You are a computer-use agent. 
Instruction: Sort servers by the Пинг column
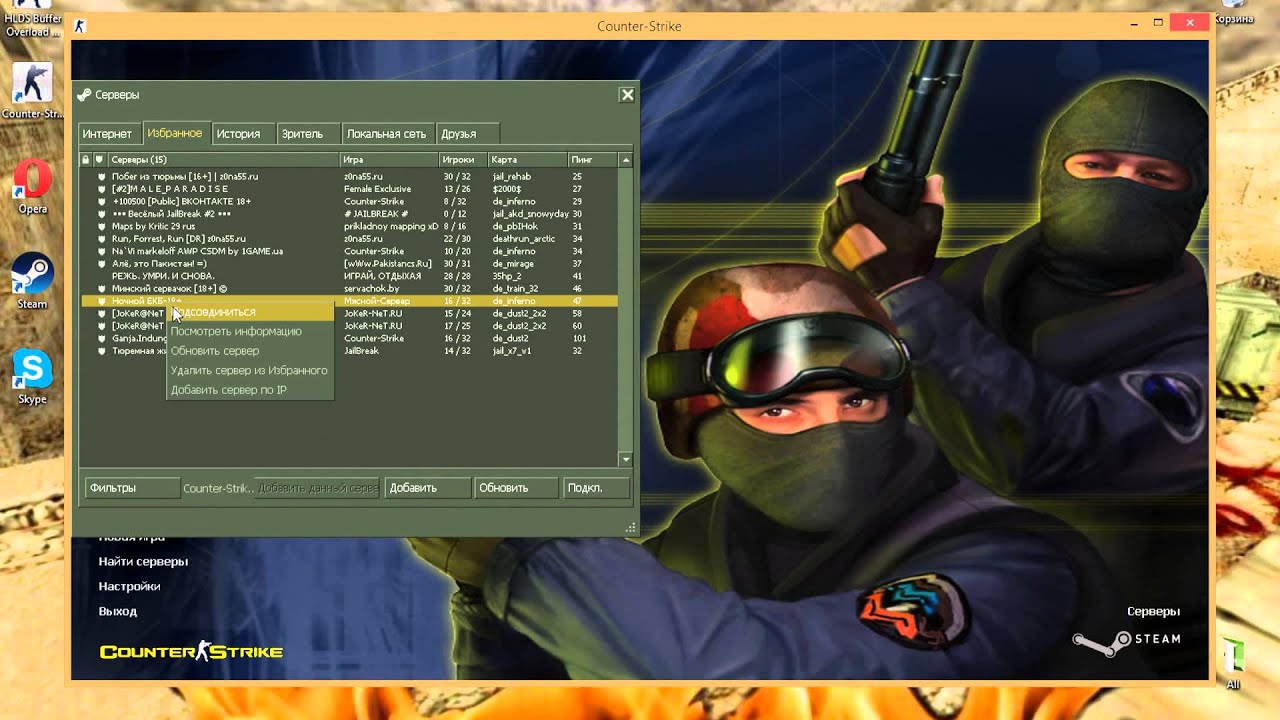click(x=594, y=160)
